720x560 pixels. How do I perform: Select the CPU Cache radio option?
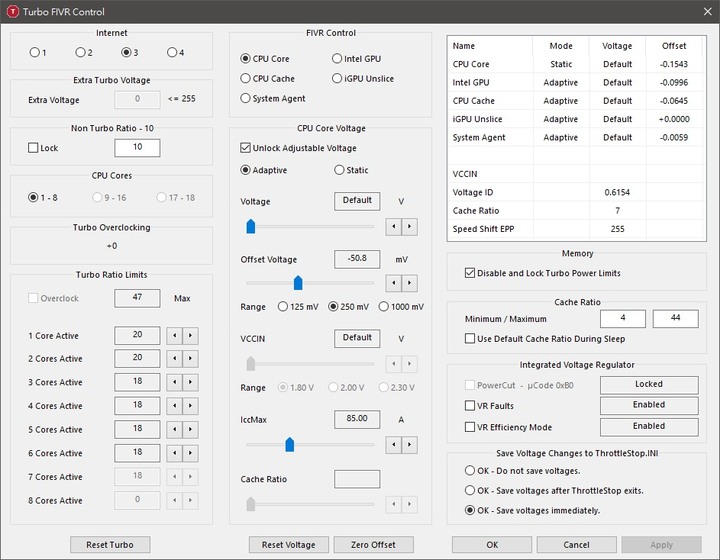(x=246, y=78)
